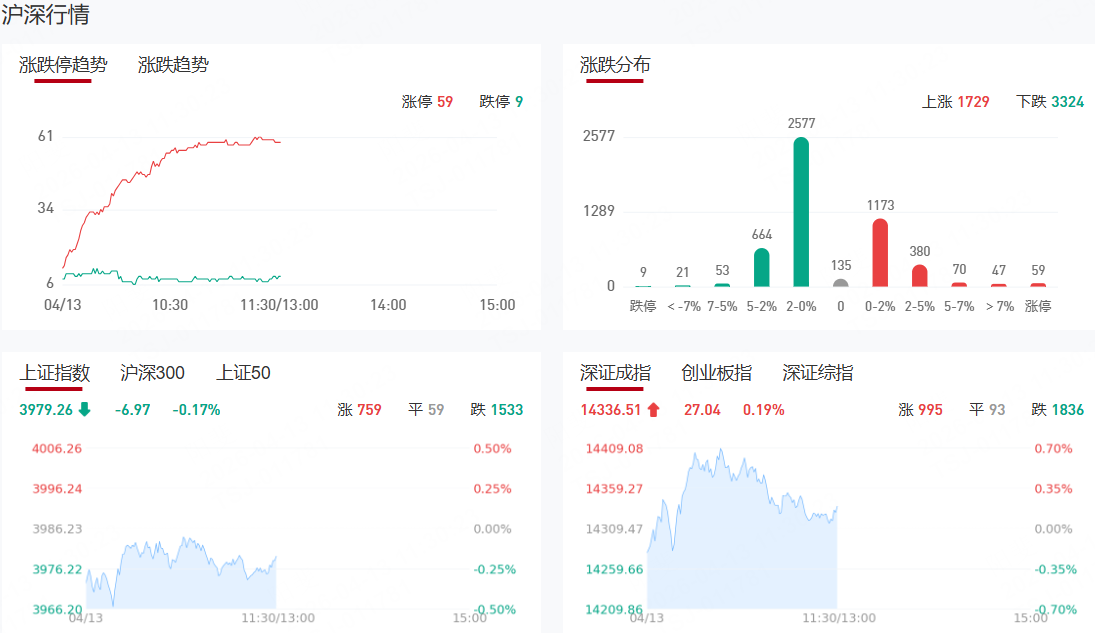Select the 深证成指 tab
1095x633 pixels.
tap(615, 373)
